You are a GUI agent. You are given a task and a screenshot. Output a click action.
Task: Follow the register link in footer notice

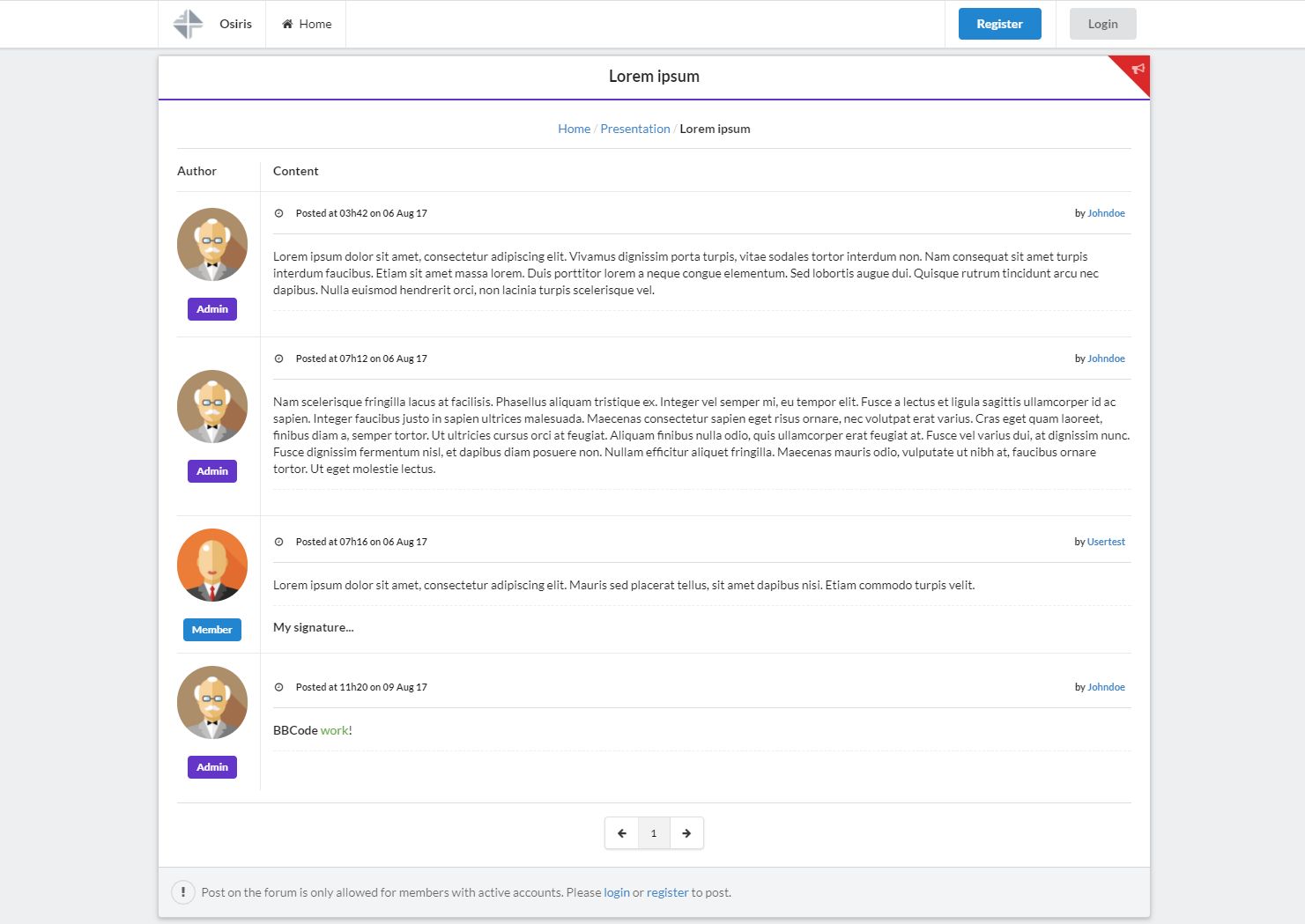pos(667,892)
